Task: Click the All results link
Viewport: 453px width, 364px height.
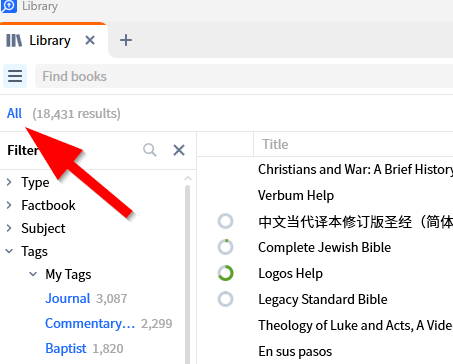Action: click(14, 113)
